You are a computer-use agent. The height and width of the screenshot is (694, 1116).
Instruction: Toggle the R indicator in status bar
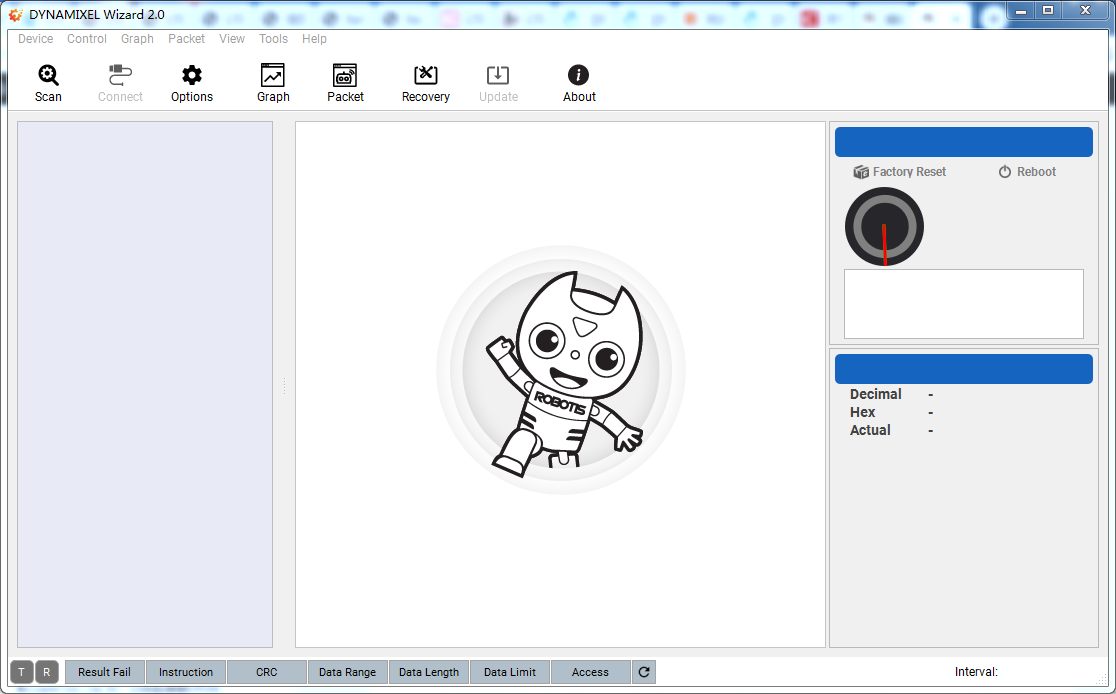point(47,672)
